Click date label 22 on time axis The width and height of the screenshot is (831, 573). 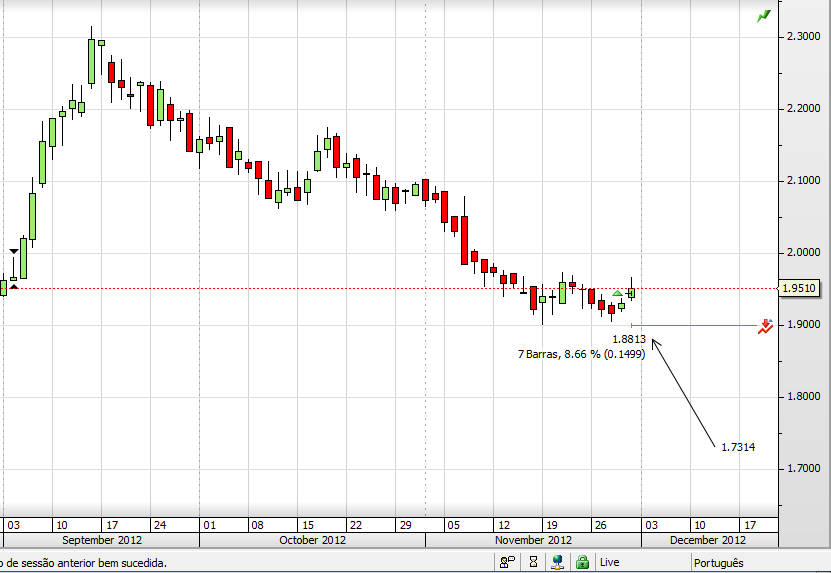[x=356, y=525]
